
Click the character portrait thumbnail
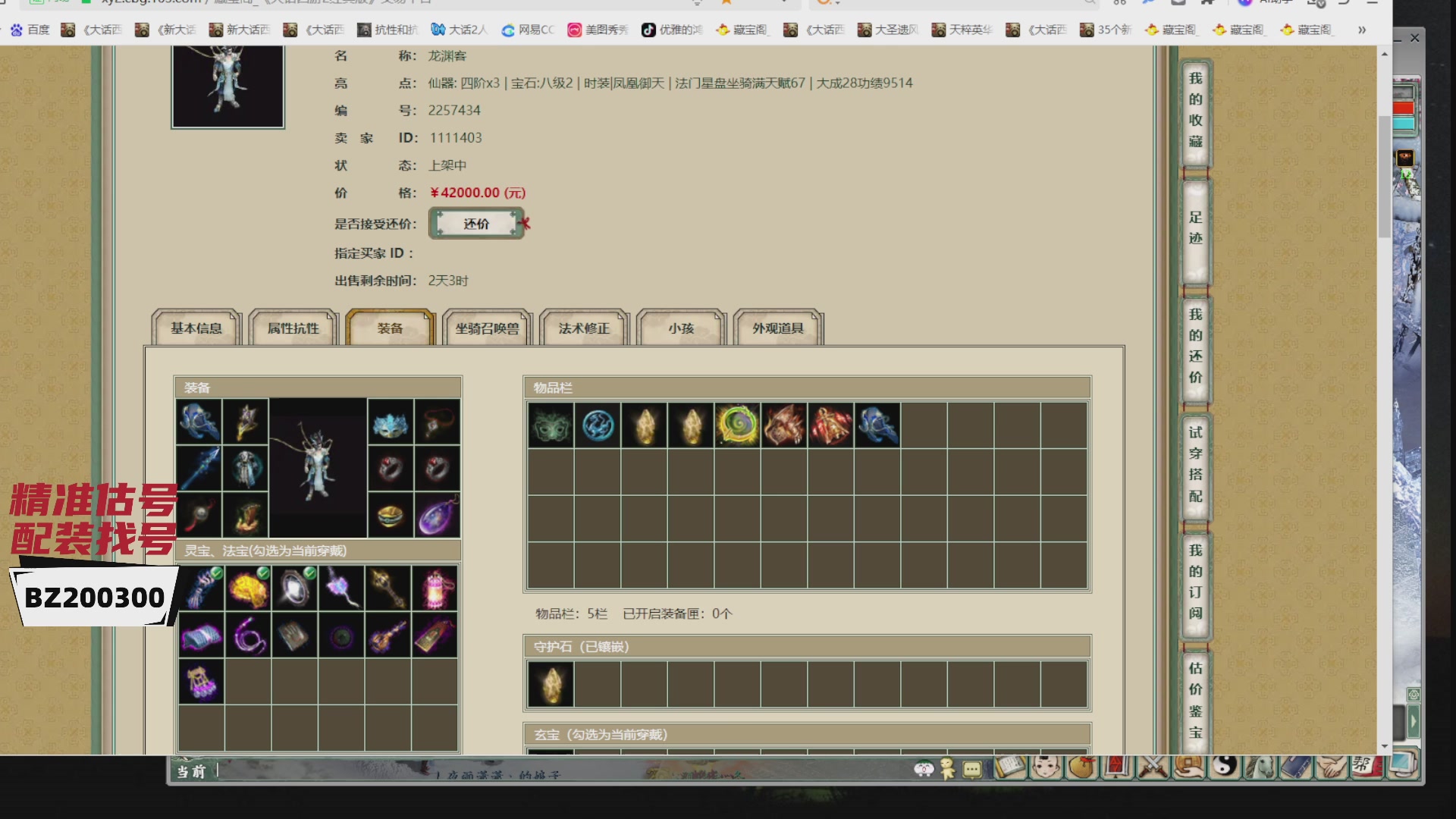pos(227,85)
